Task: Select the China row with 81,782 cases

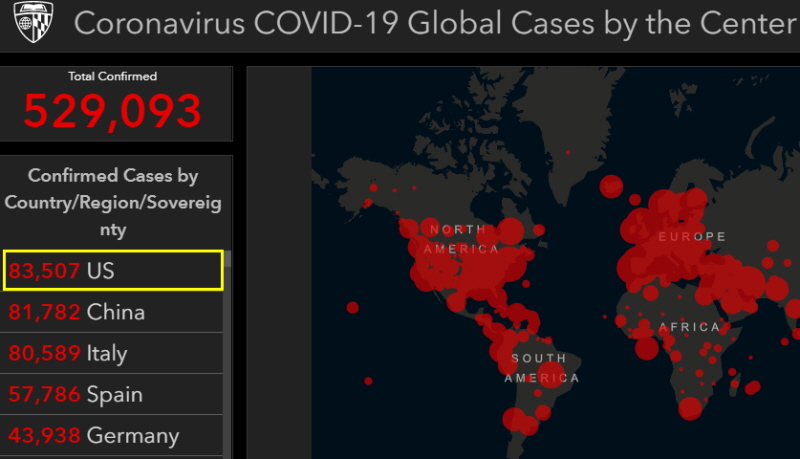Action: [x=112, y=312]
